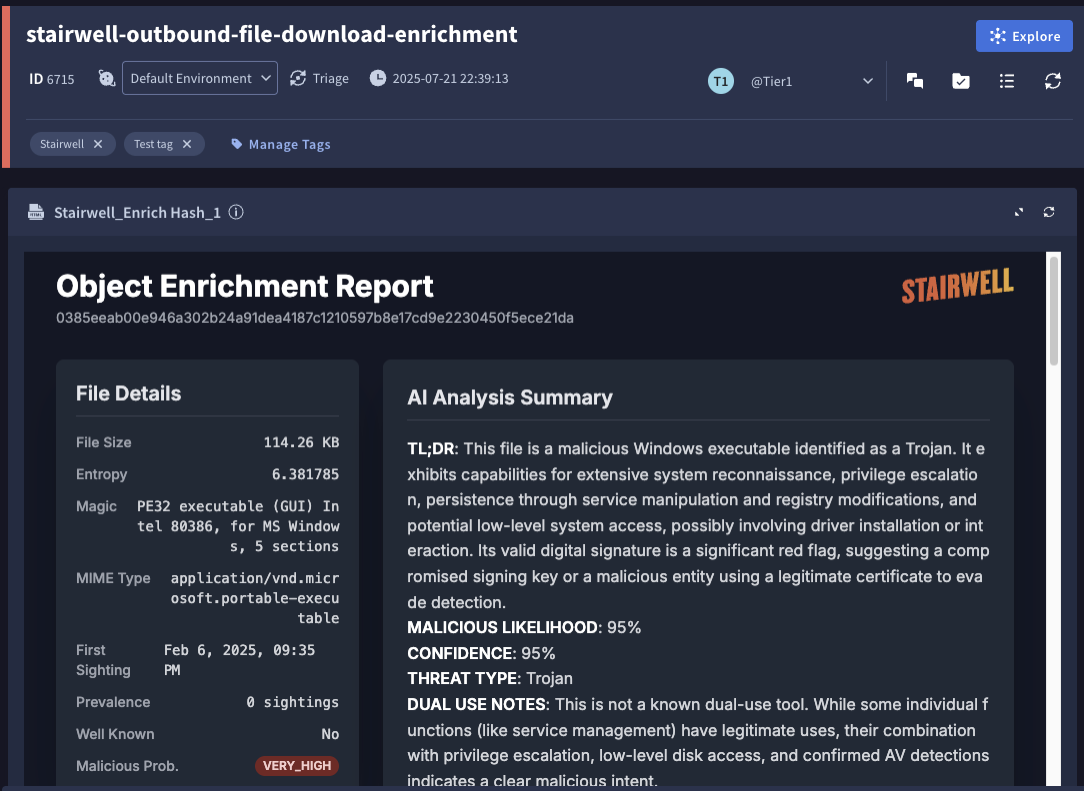Click the Stairwell tag label
The height and width of the screenshot is (791, 1084).
62,144
